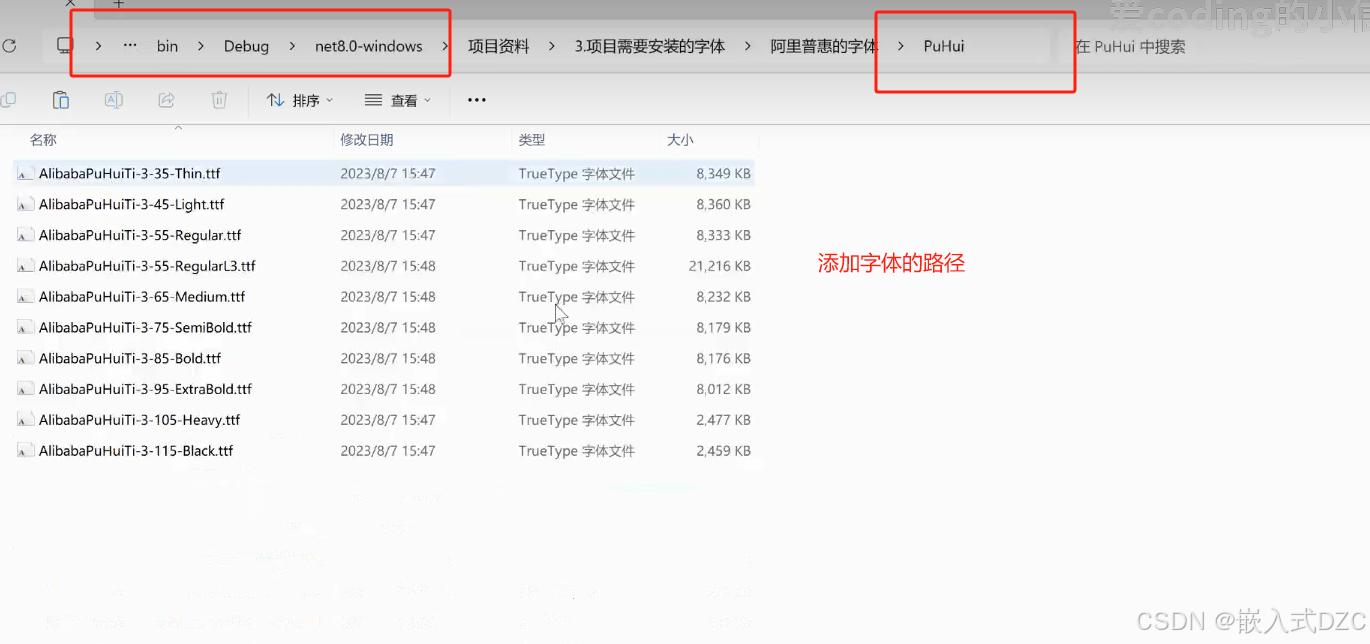
Task: Expand chevron between bin and Debug
Action: pyautogui.click(x=201, y=46)
